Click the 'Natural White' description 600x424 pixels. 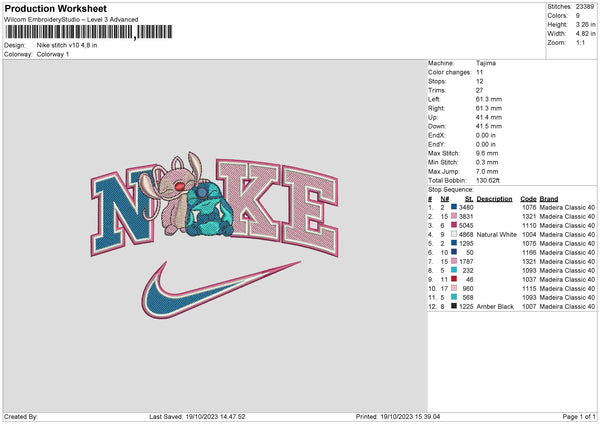pos(497,235)
